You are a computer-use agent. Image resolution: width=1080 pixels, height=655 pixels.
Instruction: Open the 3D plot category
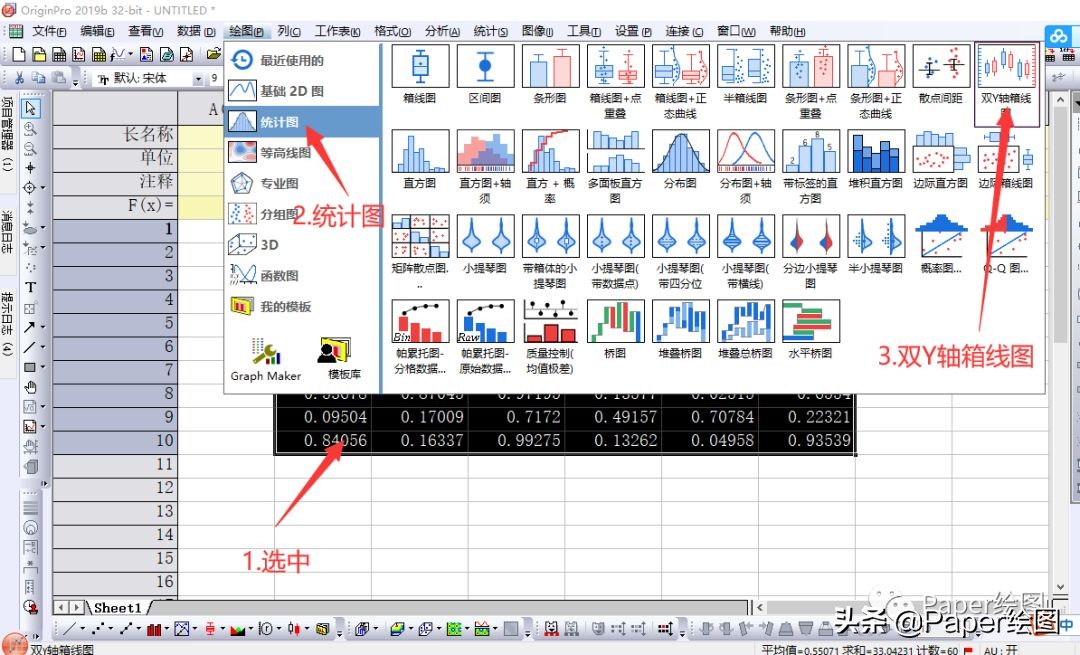tap(303, 245)
